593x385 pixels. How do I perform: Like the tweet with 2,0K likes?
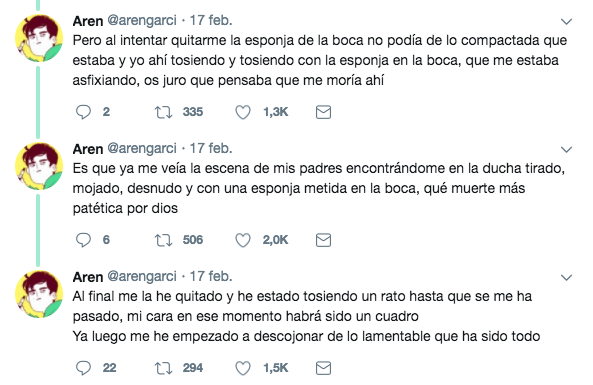click(x=243, y=240)
